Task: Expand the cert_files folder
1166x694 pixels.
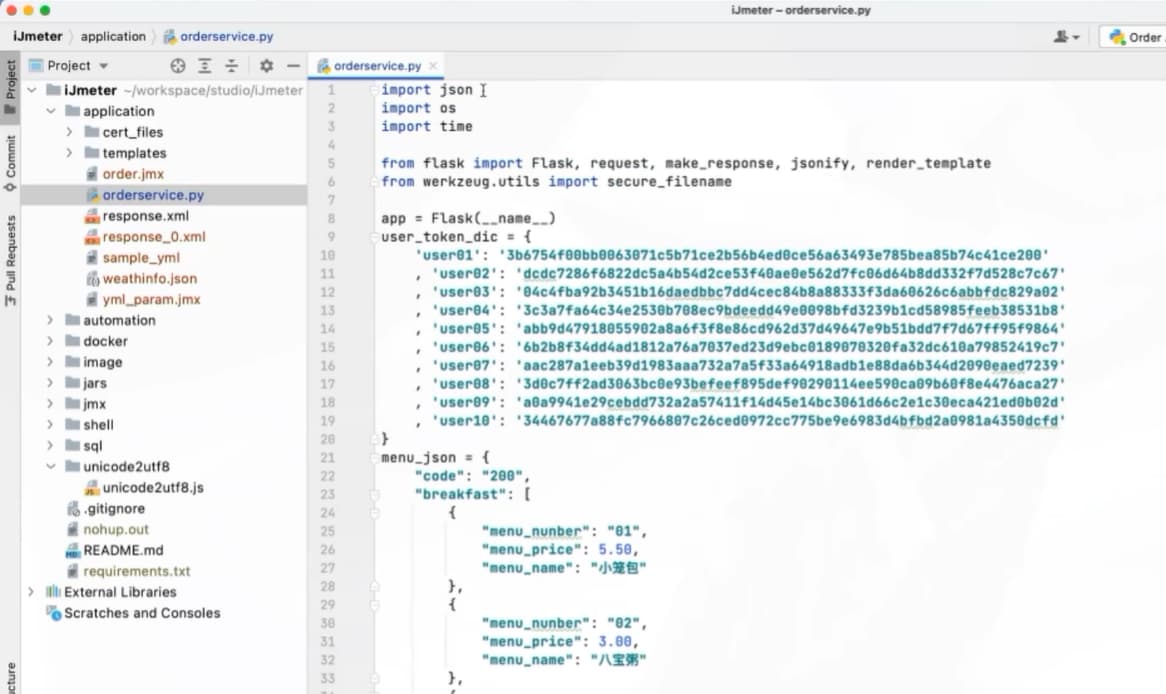Action: pyautogui.click(x=69, y=132)
